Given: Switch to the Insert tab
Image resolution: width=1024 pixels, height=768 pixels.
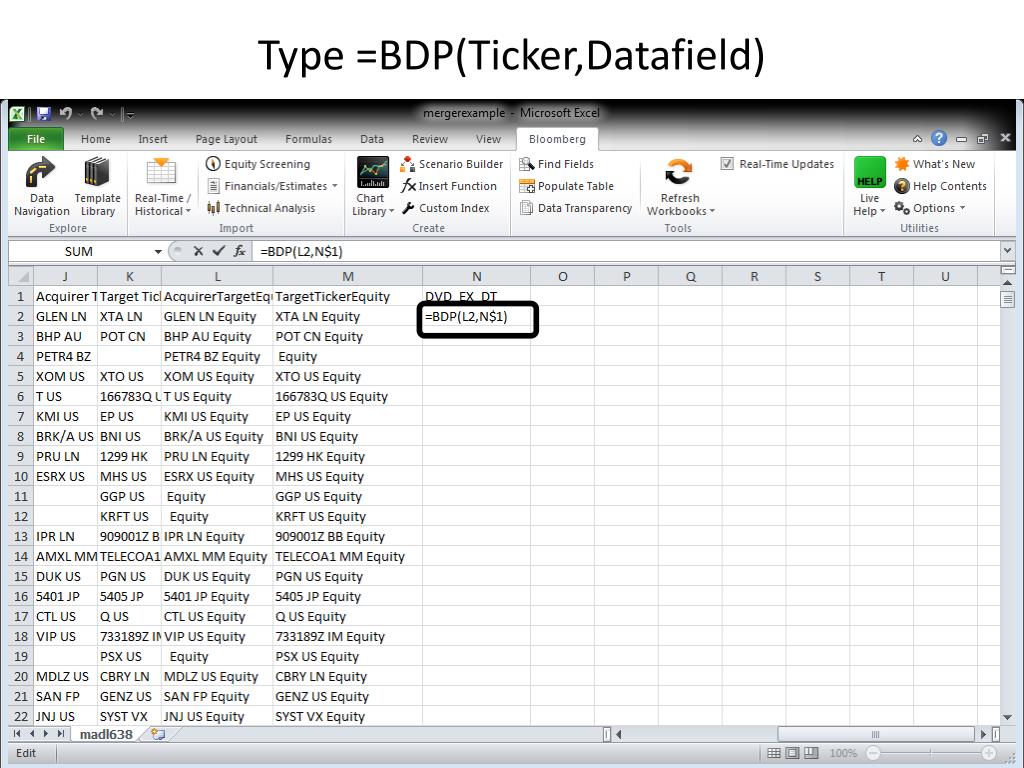Looking at the screenshot, I should (153, 138).
